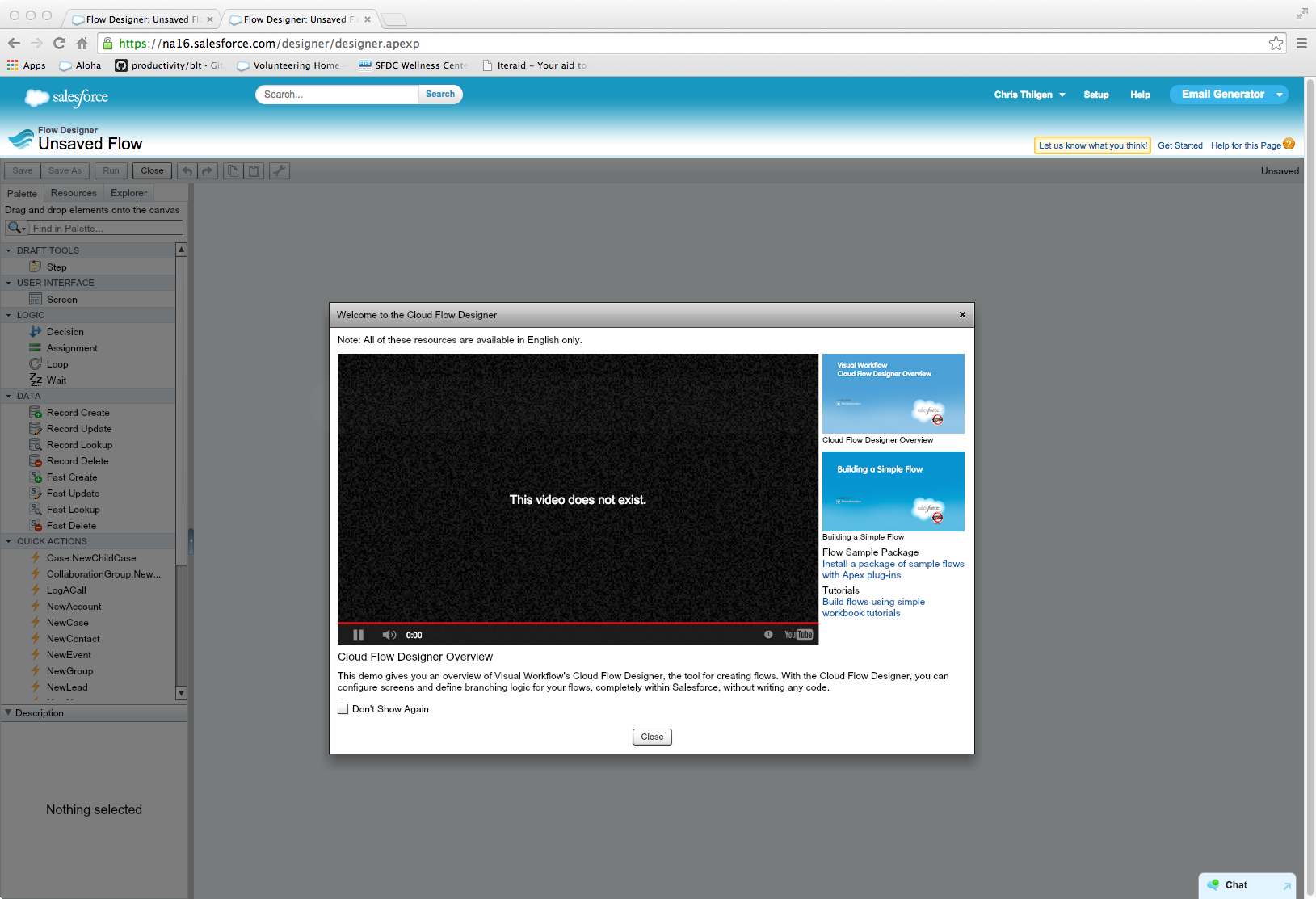Open the 'Build flows using simple' tutorials link

pyautogui.click(x=873, y=607)
